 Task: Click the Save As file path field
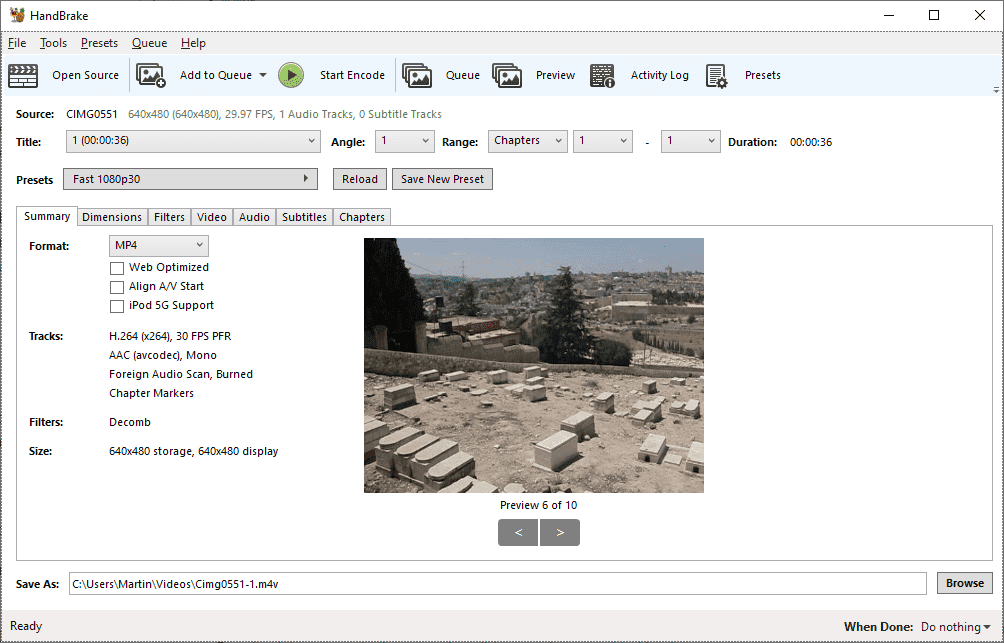(498, 584)
